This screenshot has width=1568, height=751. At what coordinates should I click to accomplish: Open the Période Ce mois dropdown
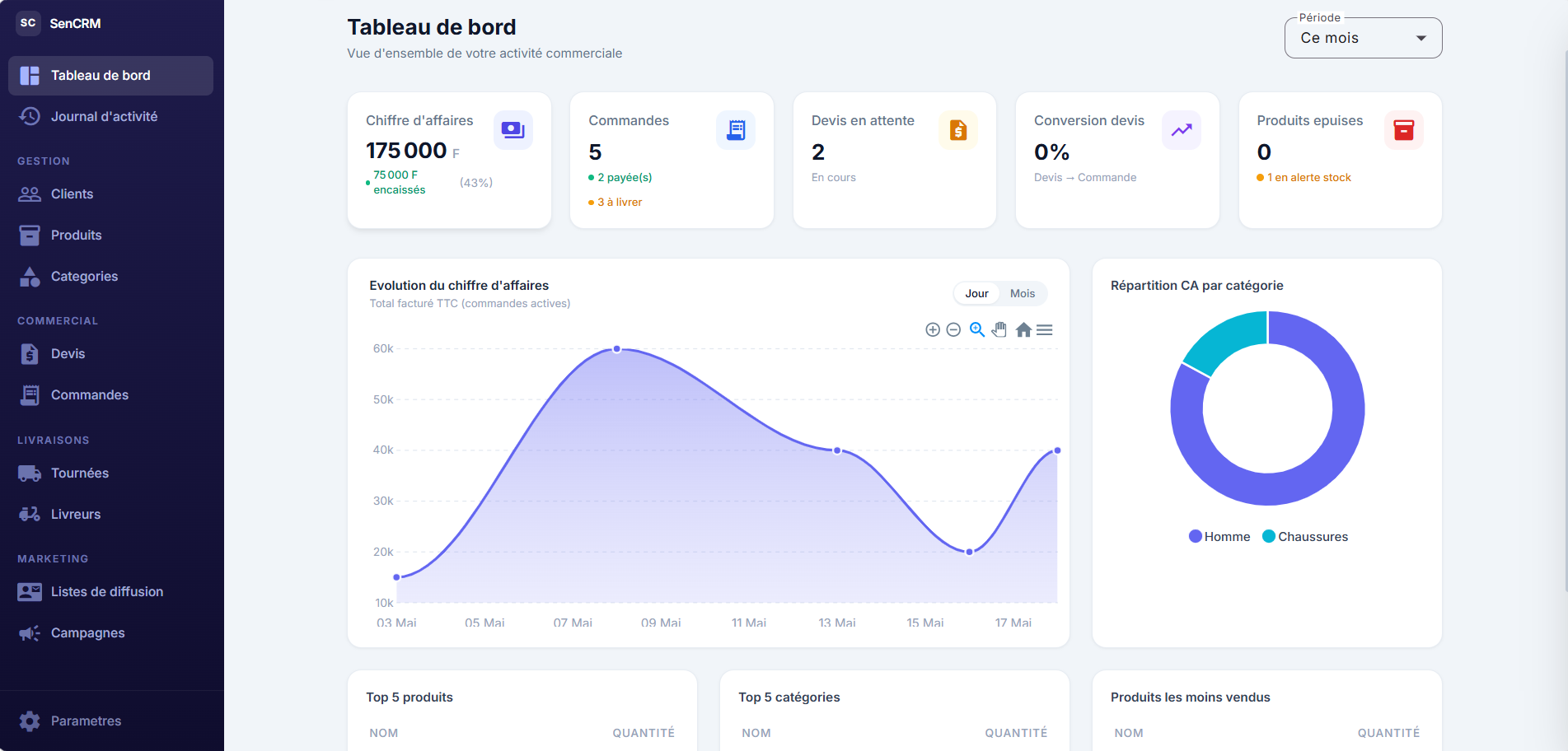[1363, 38]
